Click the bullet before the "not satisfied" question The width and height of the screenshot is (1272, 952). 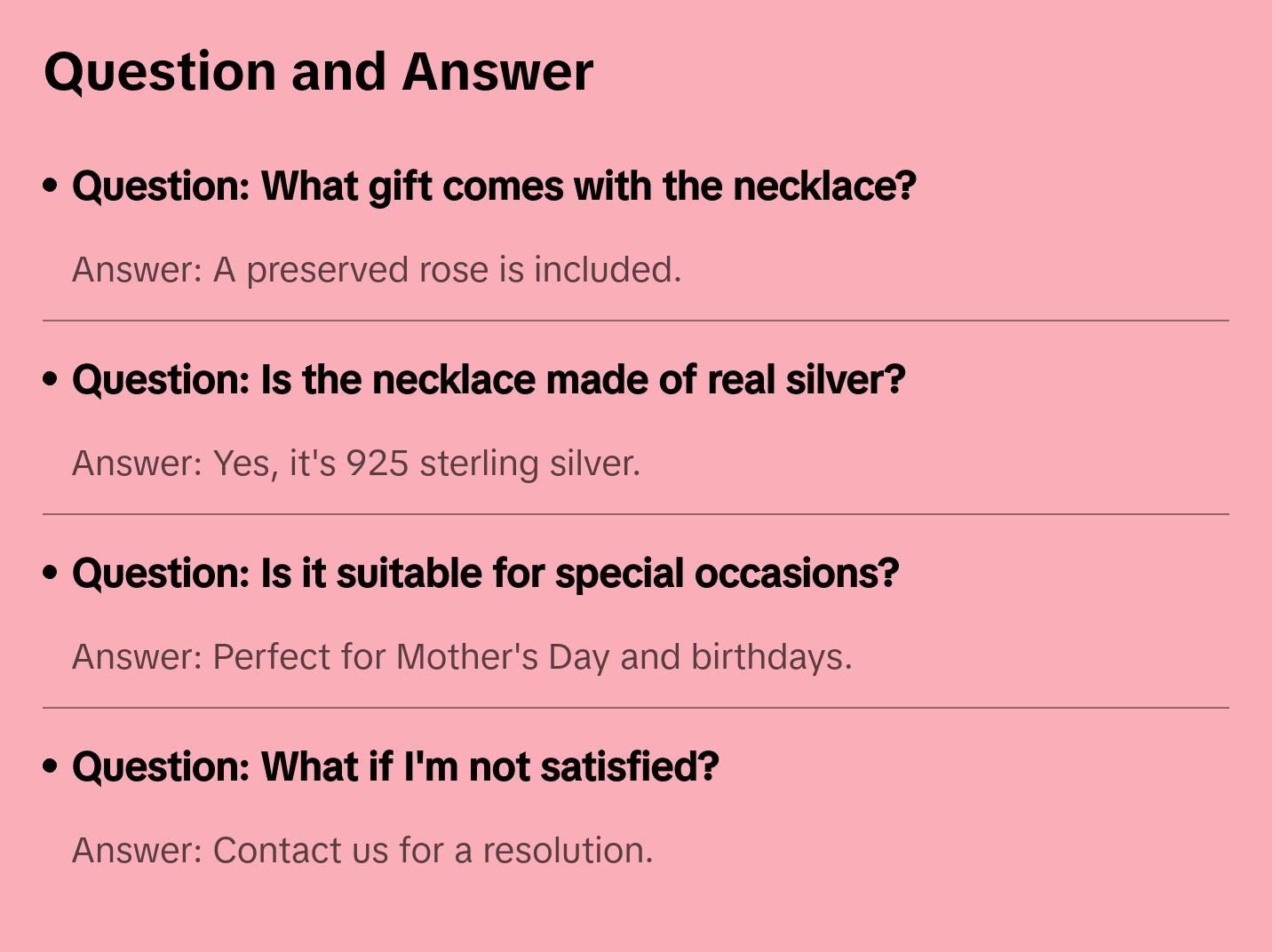pos(51,767)
